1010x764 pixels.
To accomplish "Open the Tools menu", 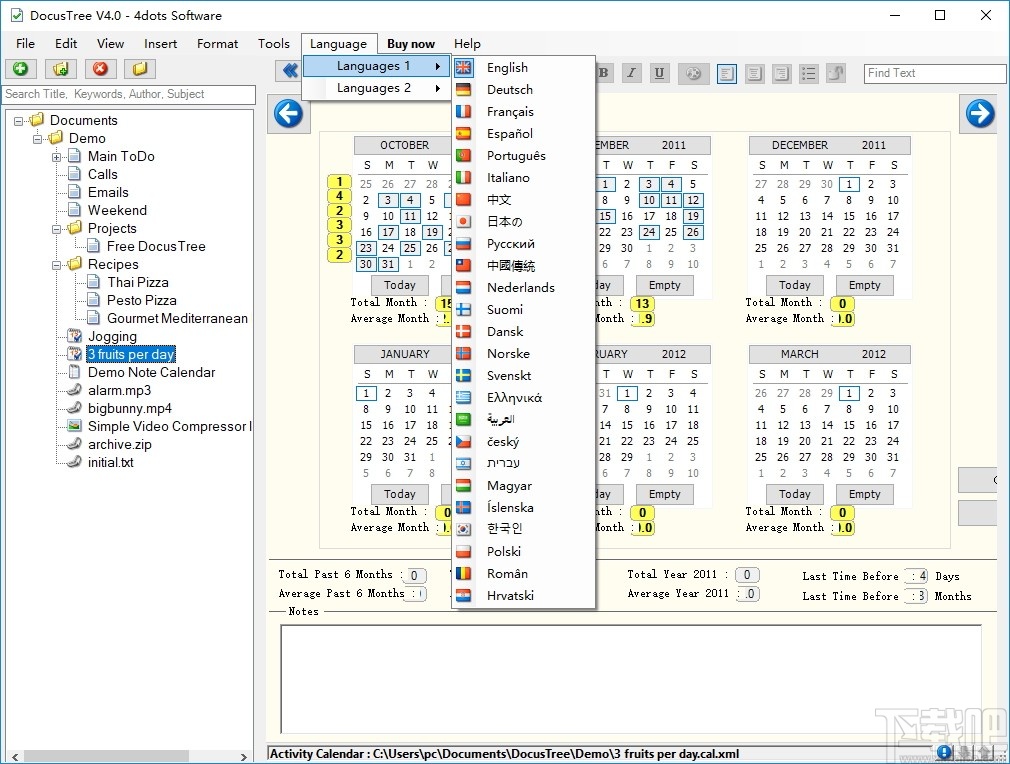I will pyautogui.click(x=274, y=44).
